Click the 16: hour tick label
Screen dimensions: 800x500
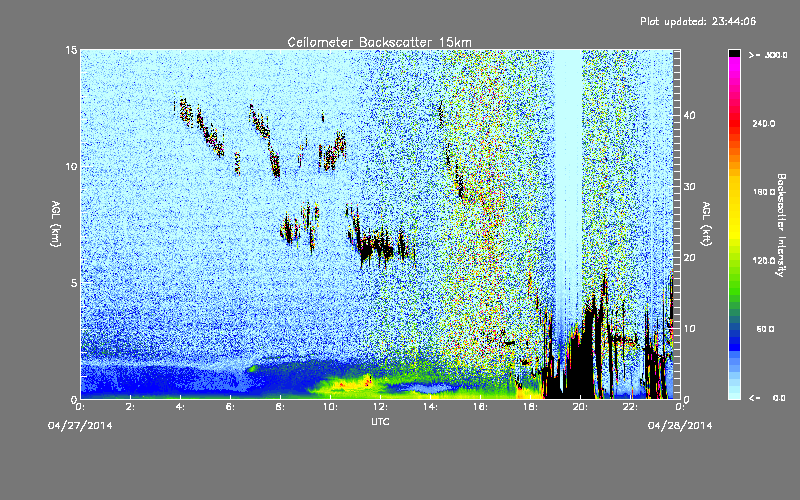coord(480,407)
